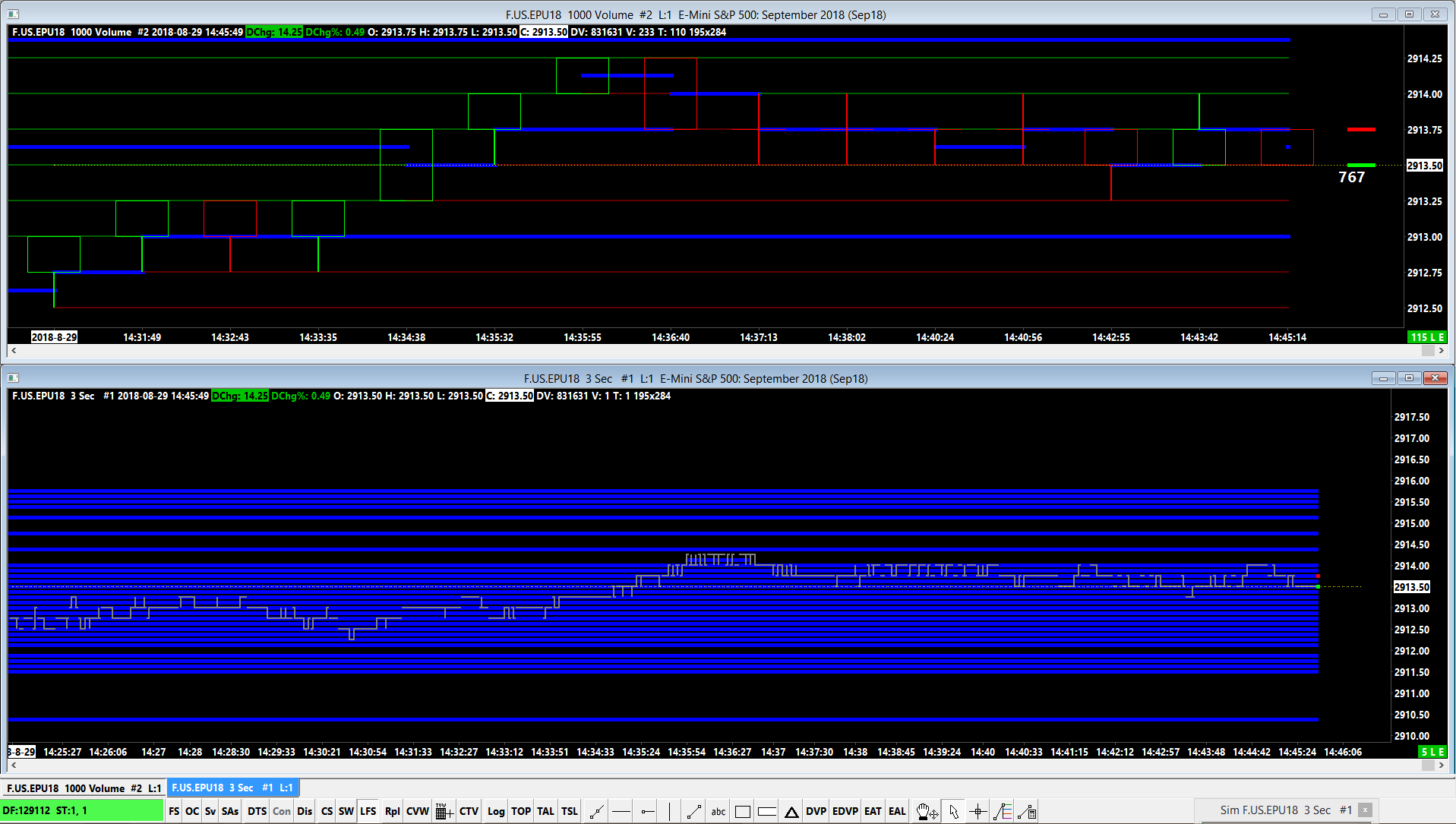Toggle Log scale button
This screenshot has height=824, width=1456.
(496, 811)
